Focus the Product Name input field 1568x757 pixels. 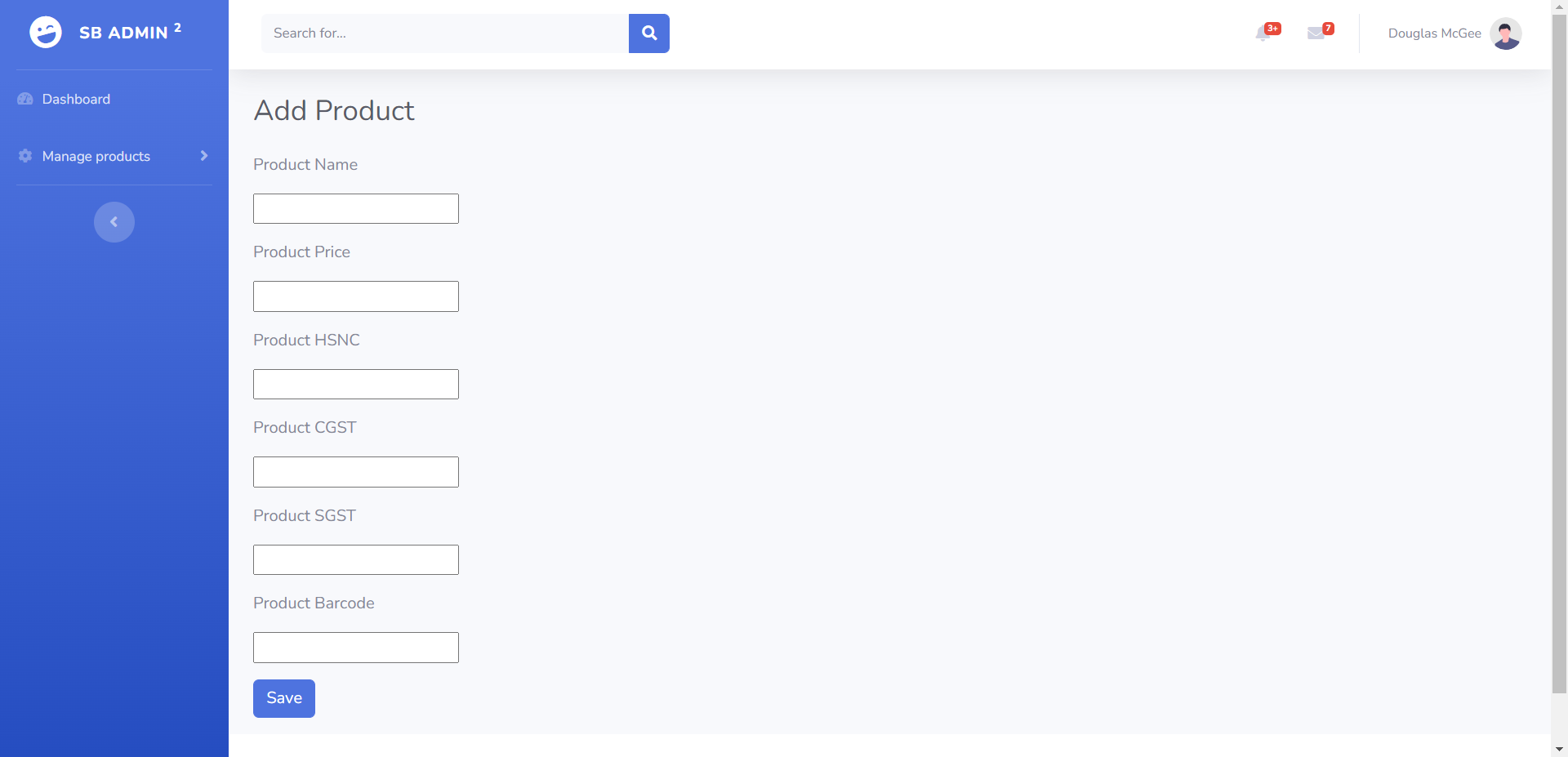click(355, 208)
